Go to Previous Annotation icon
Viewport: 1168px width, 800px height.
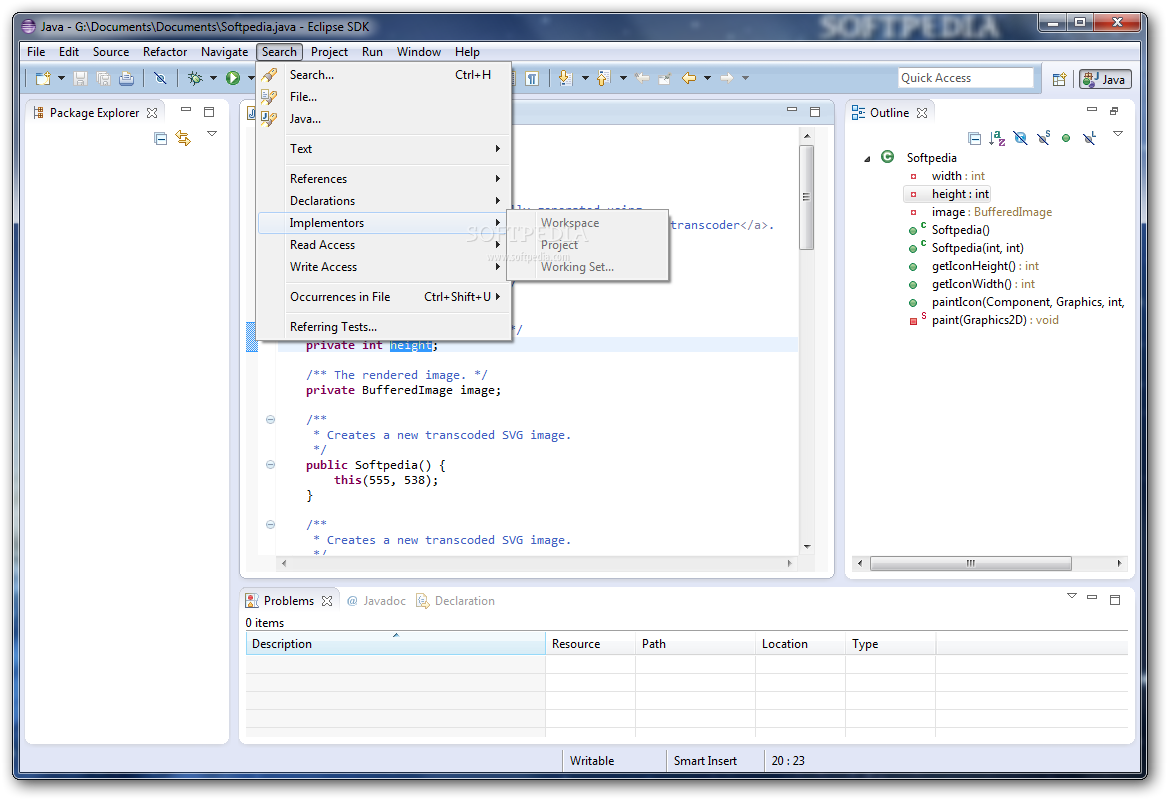click(603, 78)
